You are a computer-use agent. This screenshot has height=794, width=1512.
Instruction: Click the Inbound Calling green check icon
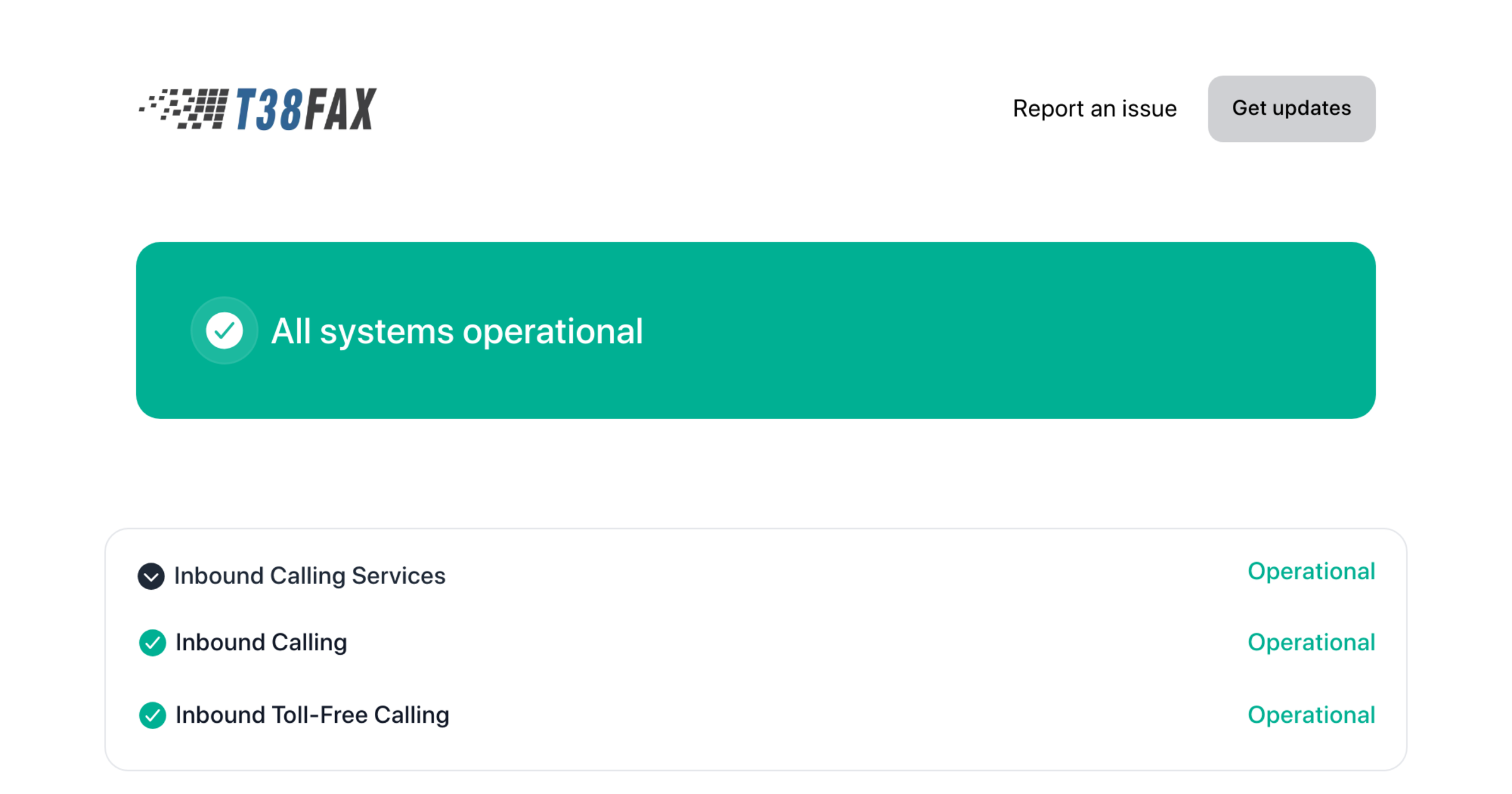pos(152,643)
